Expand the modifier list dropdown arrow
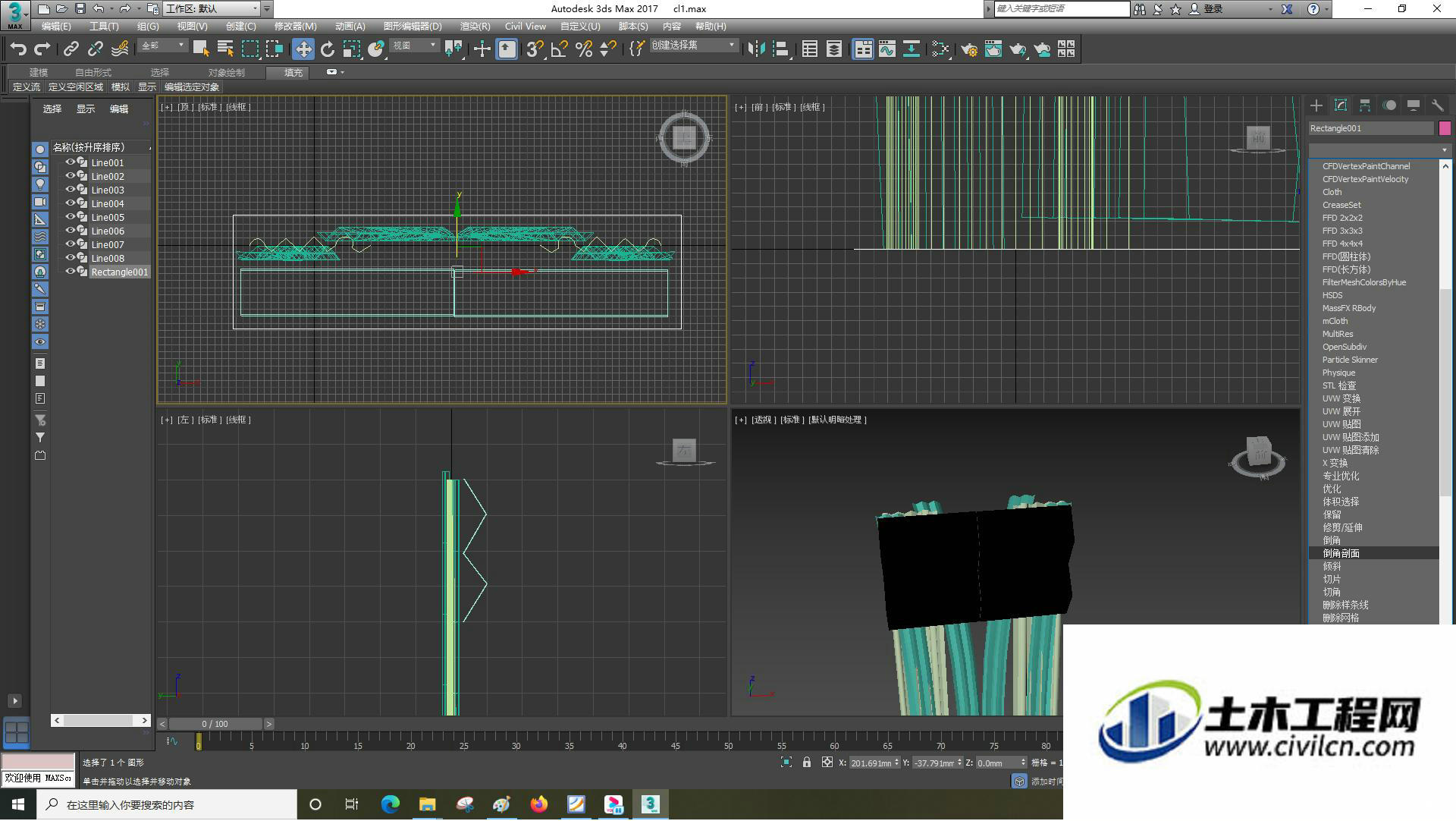Image resolution: width=1456 pixels, height=821 pixels. coord(1445,150)
